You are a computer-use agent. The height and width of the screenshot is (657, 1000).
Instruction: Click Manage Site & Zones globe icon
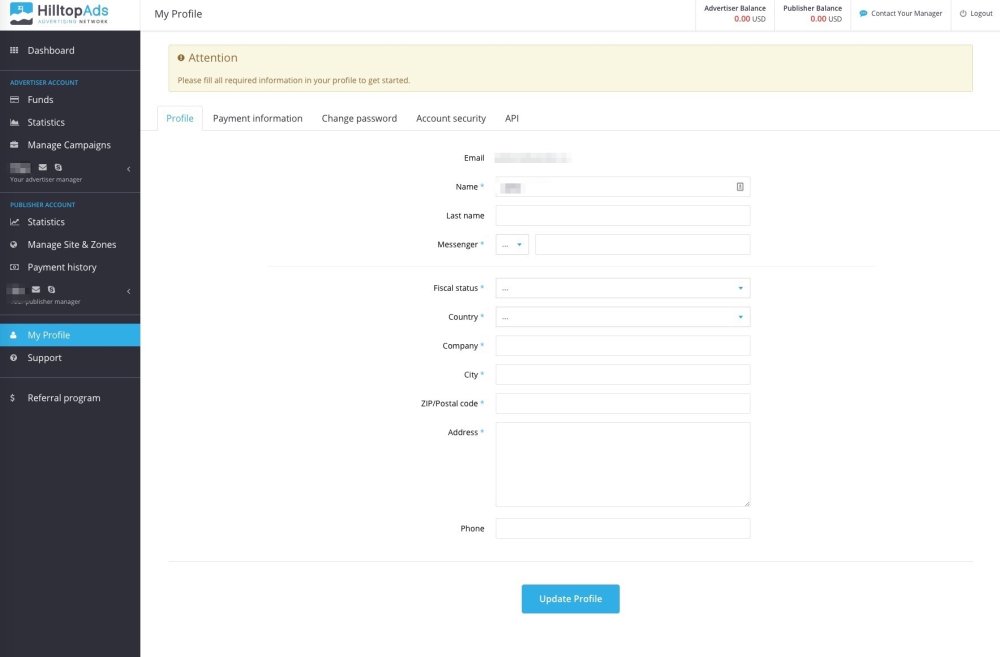(x=14, y=244)
